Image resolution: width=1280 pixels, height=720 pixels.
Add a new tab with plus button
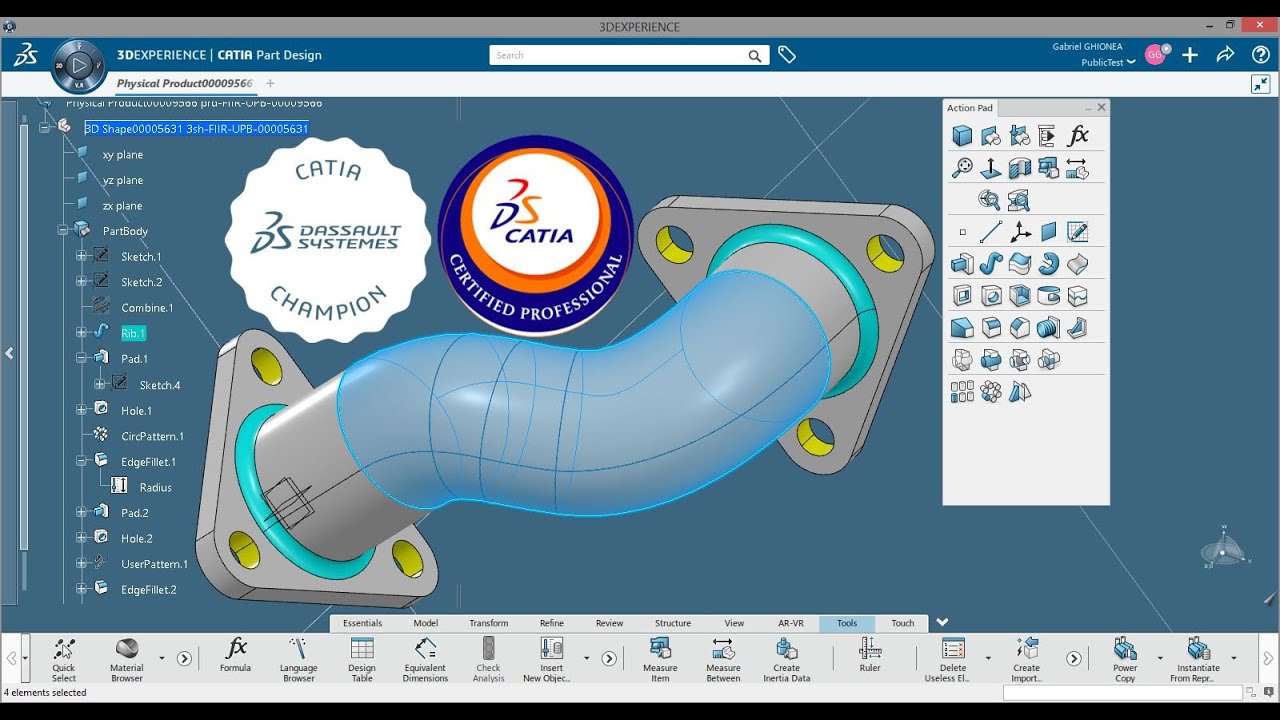tap(270, 84)
